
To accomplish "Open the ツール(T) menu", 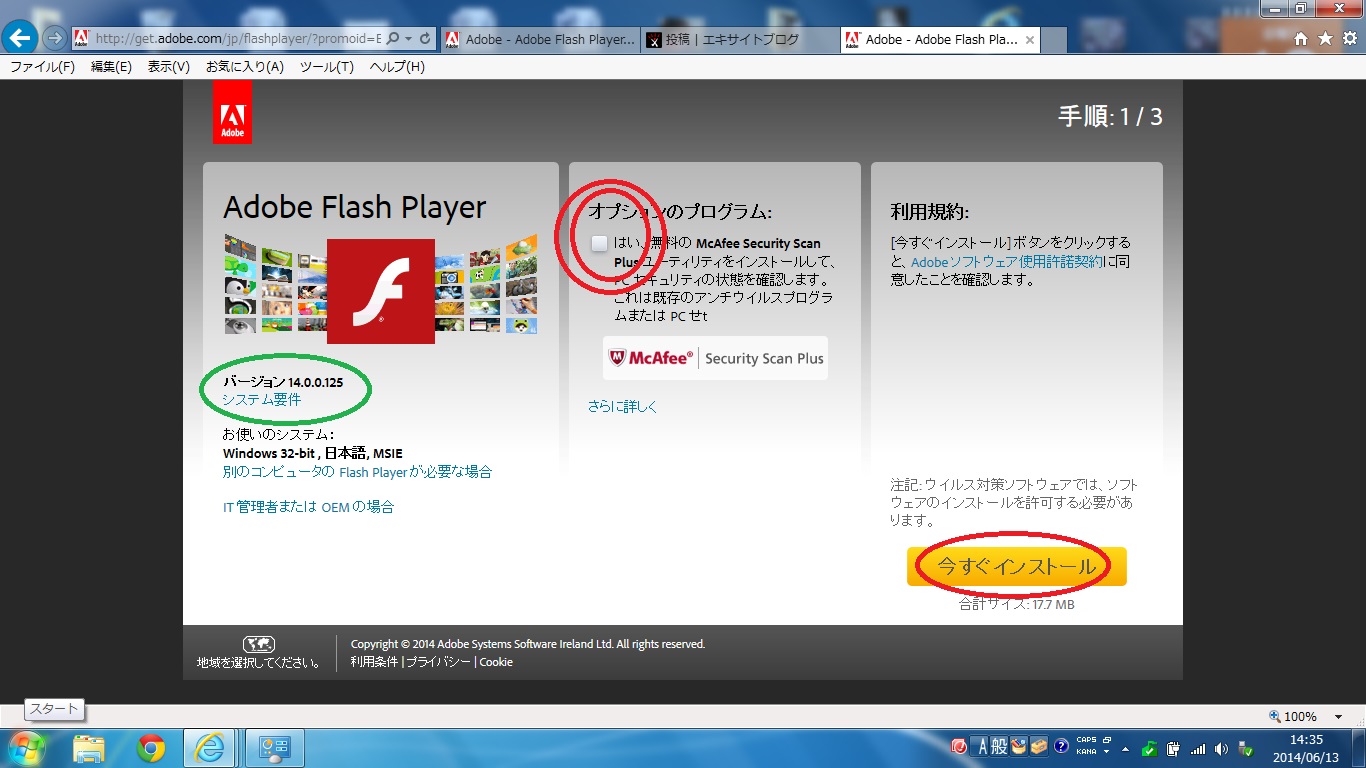I will [x=327, y=67].
